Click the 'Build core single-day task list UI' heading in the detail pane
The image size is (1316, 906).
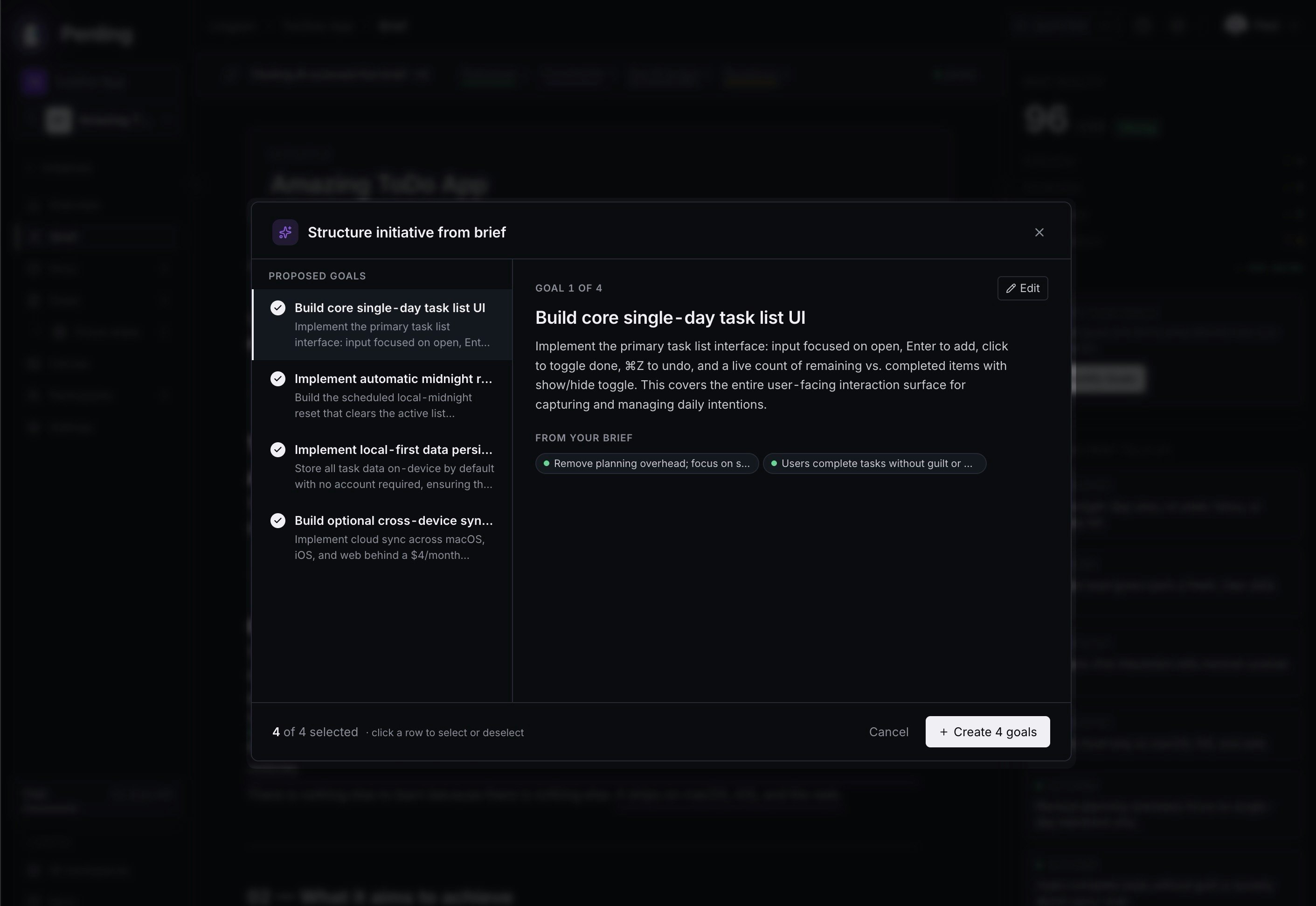[670, 318]
